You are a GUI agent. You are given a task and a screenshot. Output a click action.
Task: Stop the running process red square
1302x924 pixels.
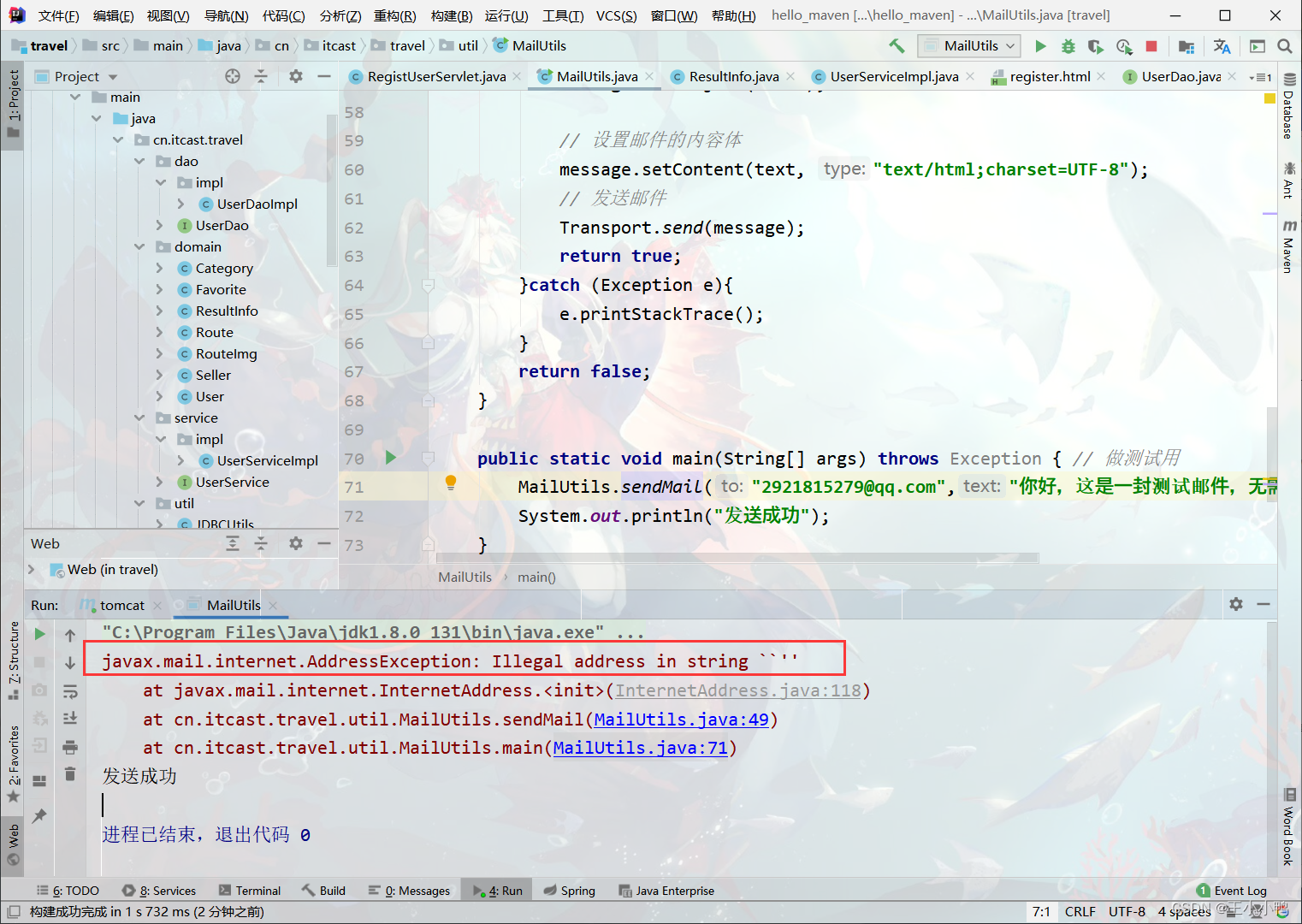1151,46
